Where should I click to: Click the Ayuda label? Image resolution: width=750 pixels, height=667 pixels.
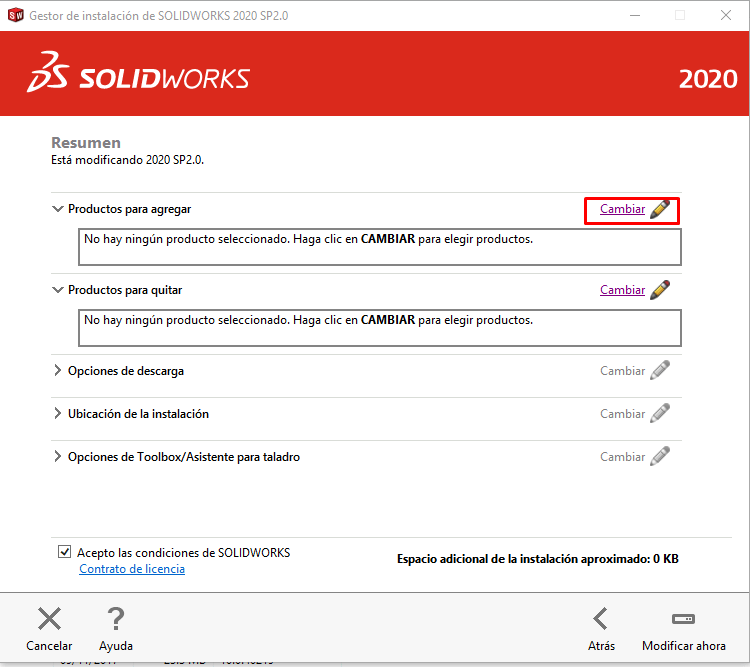coord(116,646)
